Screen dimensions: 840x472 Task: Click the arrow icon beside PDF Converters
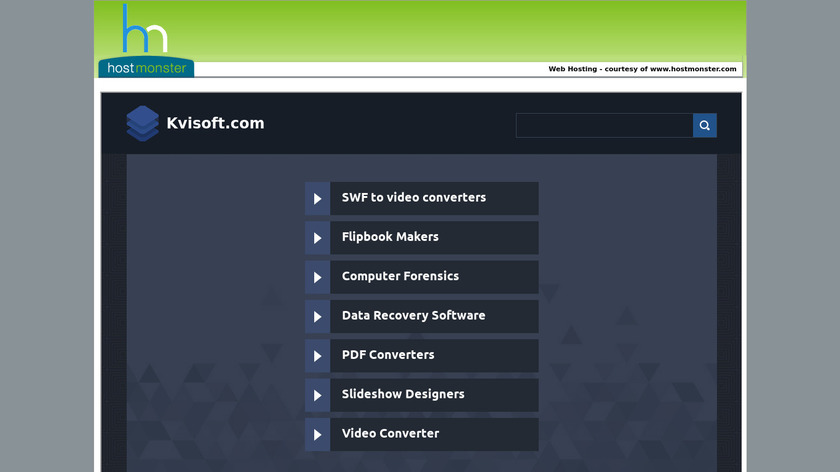(x=317, y=356)
